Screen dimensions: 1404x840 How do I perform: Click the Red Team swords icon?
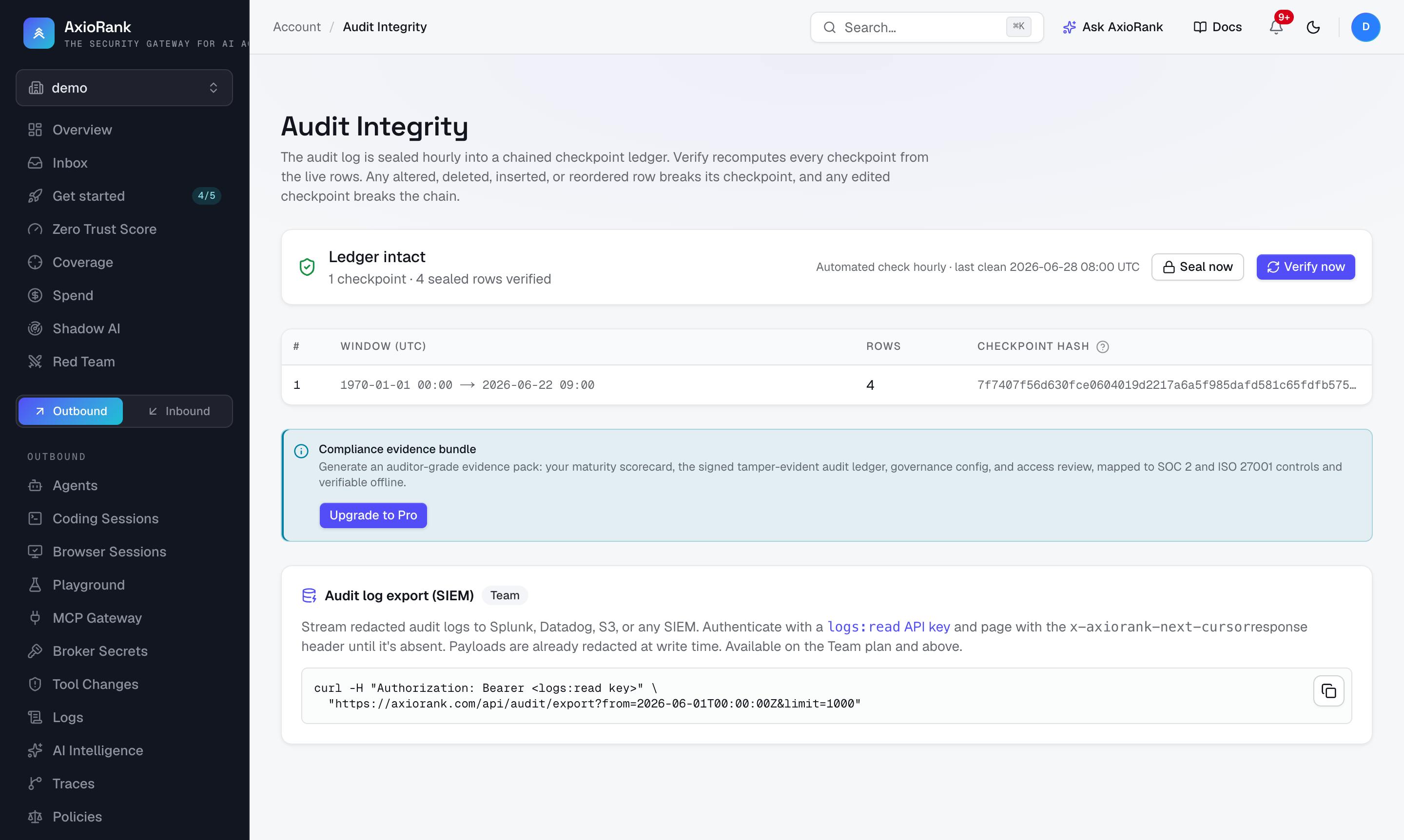(35, 362)
